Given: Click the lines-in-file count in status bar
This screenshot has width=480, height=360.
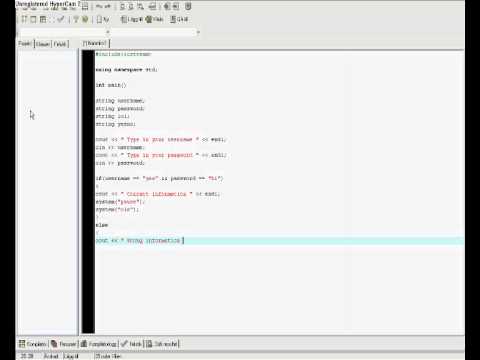Looking at the screenshot, I should (x=109, y=356).
